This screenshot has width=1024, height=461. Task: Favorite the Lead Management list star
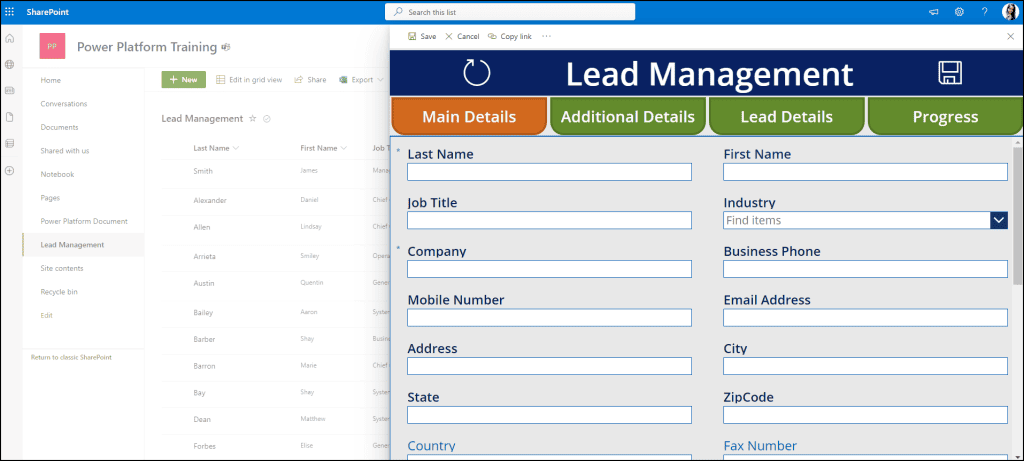(x=253, y=119)
